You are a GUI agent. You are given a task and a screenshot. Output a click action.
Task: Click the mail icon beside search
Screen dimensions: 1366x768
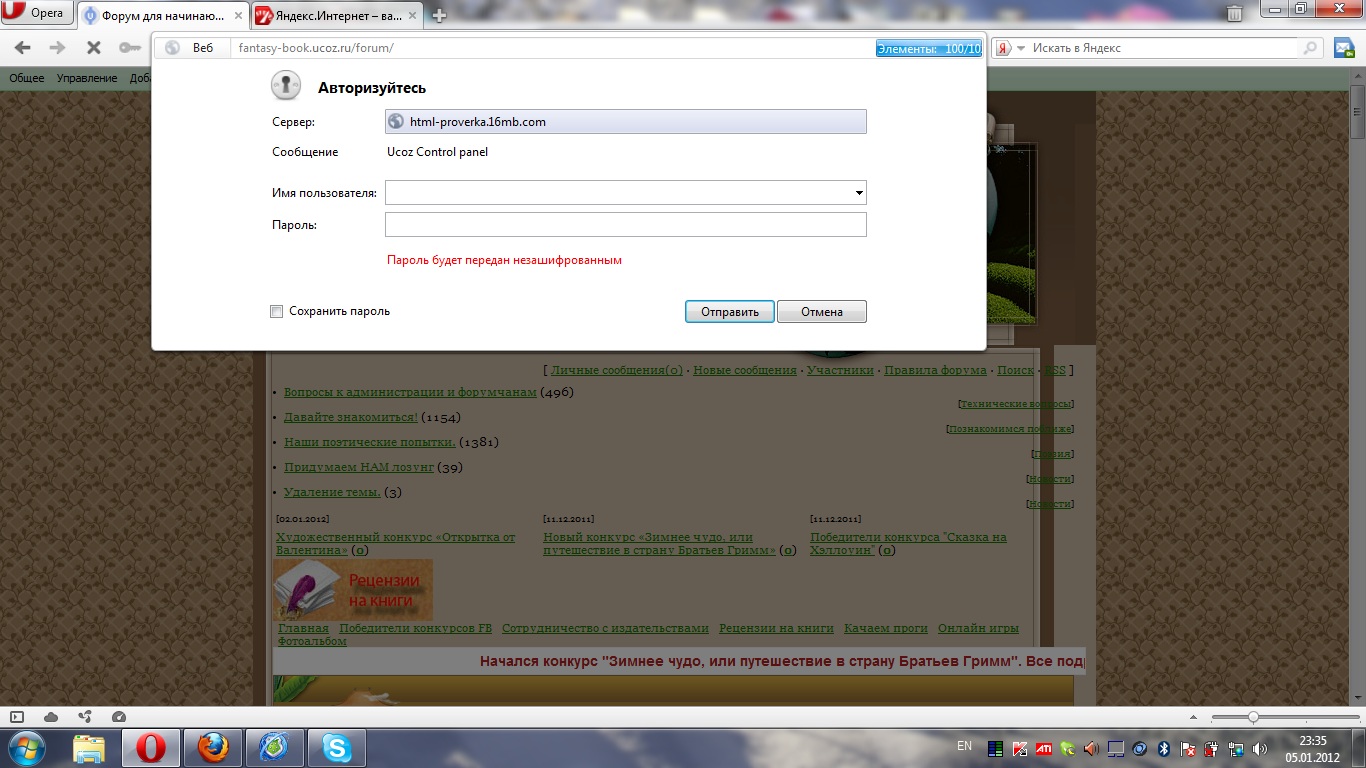tap(1343, 48)
